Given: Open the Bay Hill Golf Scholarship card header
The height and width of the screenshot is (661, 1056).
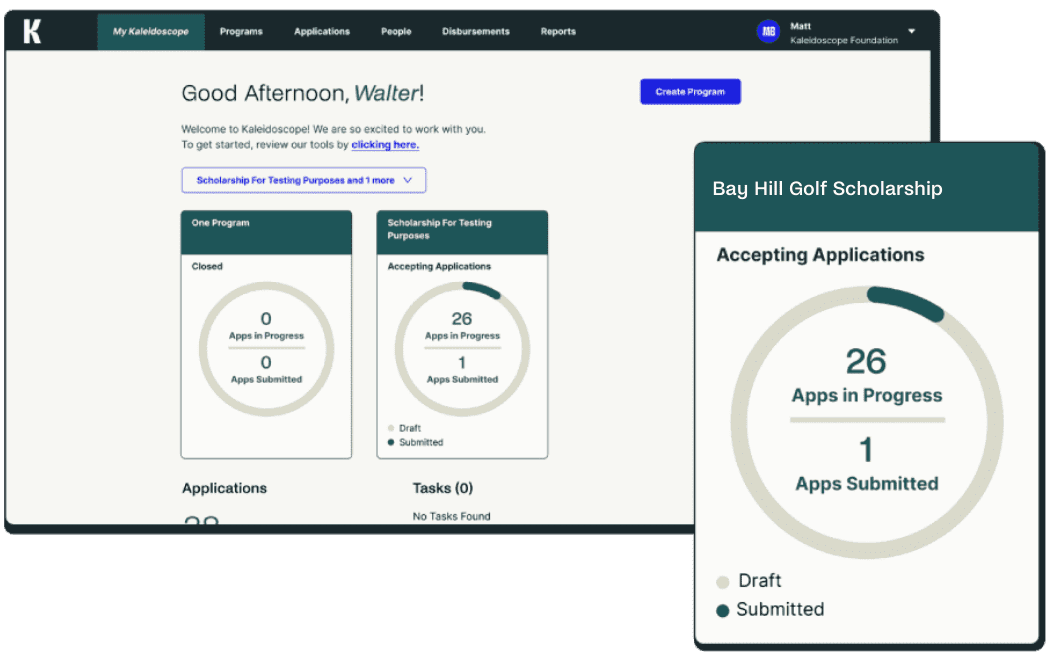Looking at the screenshot, I should click(867, 188).
